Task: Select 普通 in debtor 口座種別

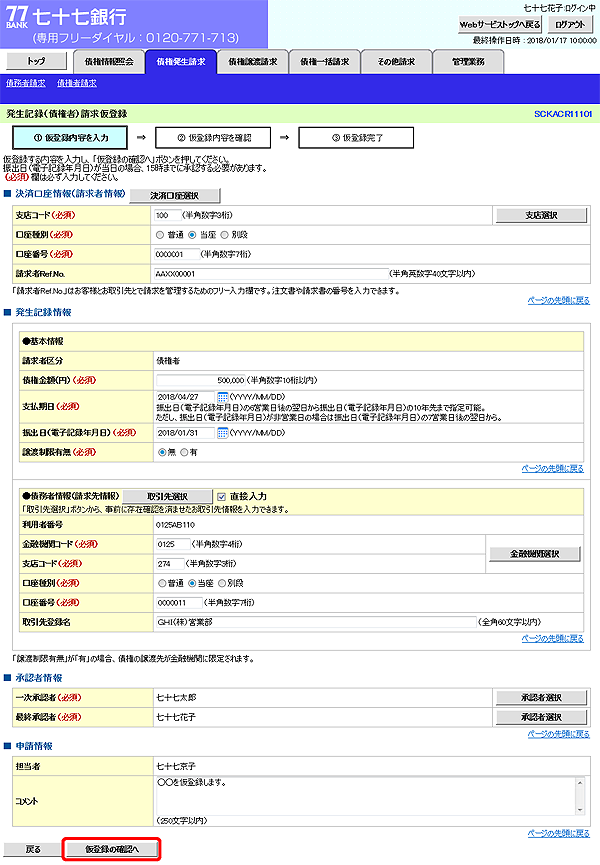Action: tap(162, 583)
